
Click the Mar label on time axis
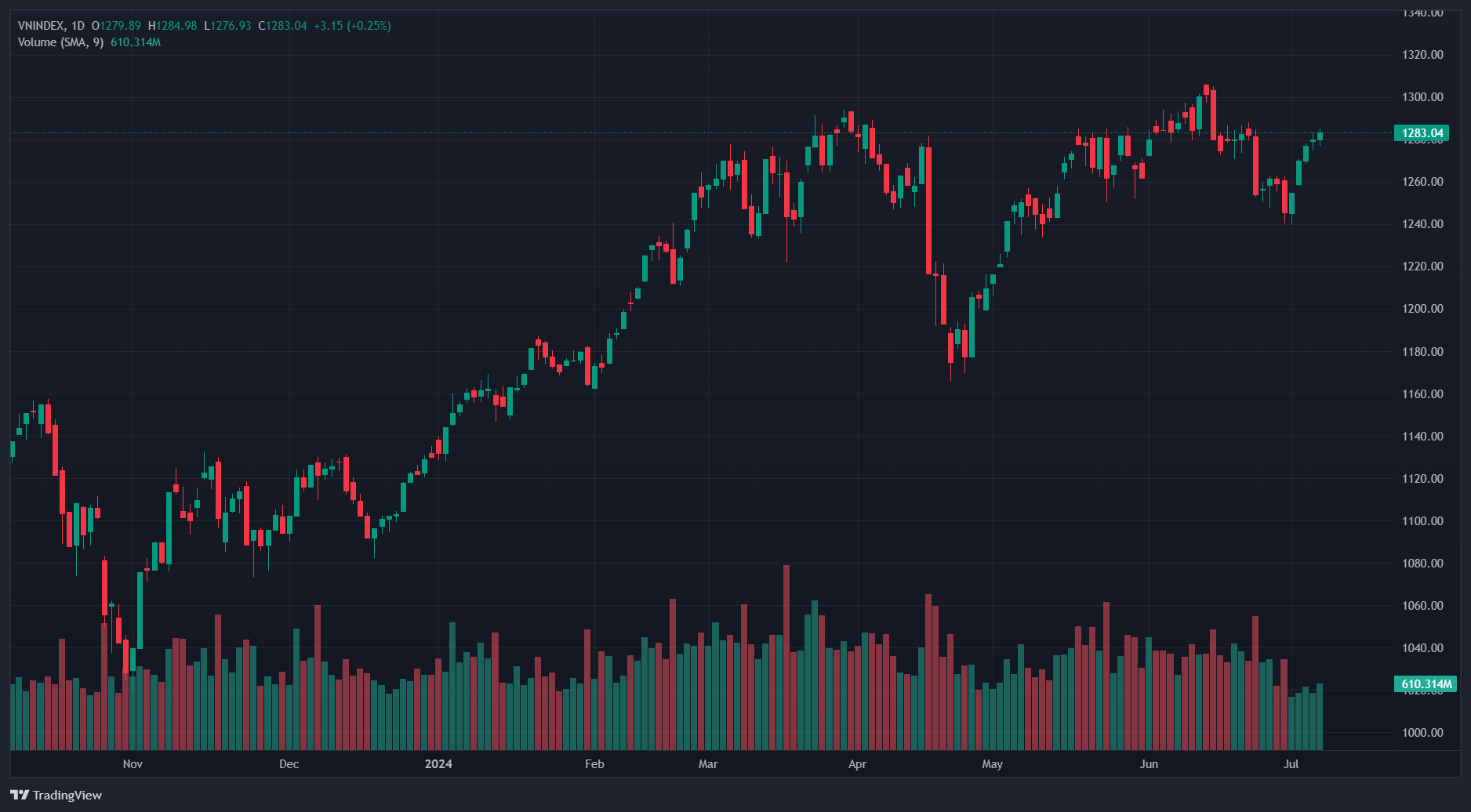pyautogui.click(x=708, y=764)
